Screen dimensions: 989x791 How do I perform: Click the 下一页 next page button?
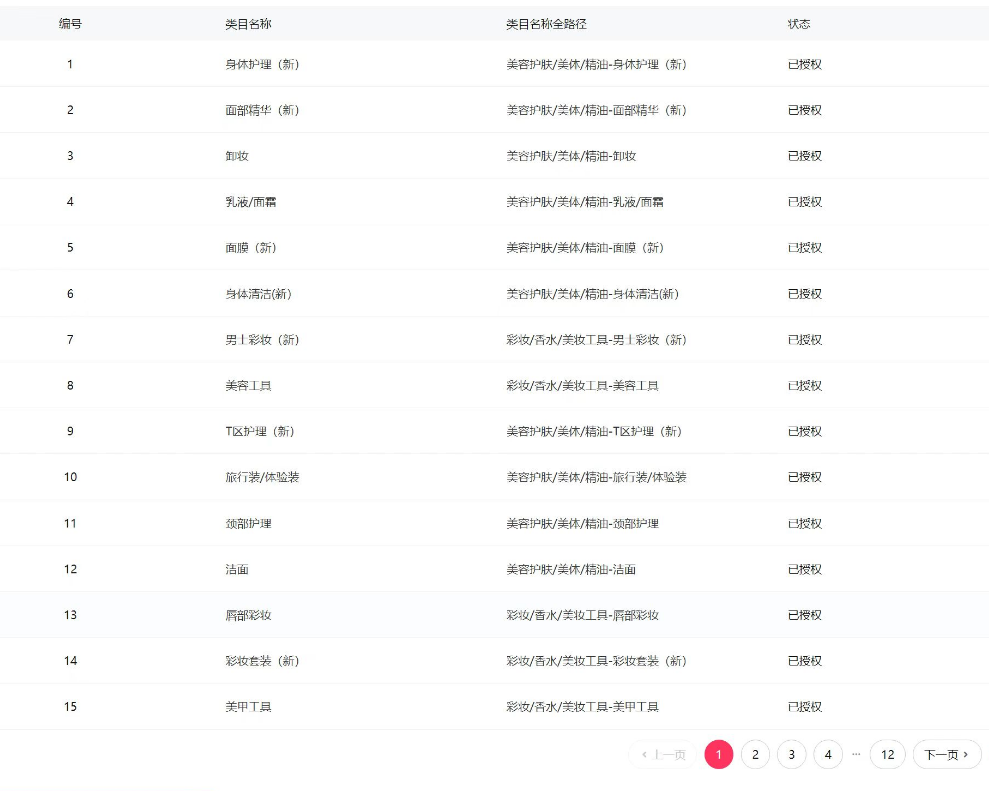946,755
